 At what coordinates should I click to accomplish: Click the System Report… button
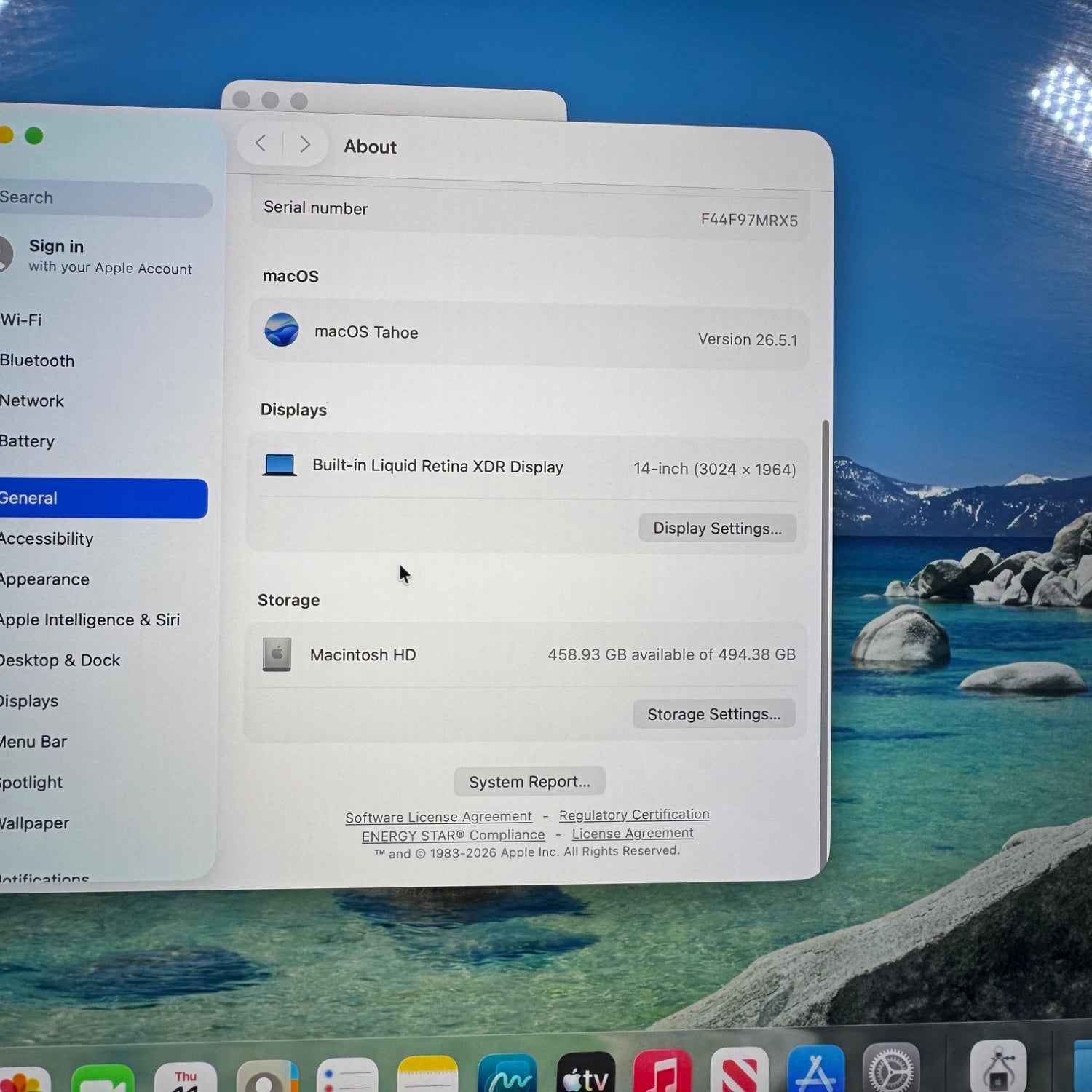[x=529, y=781]
